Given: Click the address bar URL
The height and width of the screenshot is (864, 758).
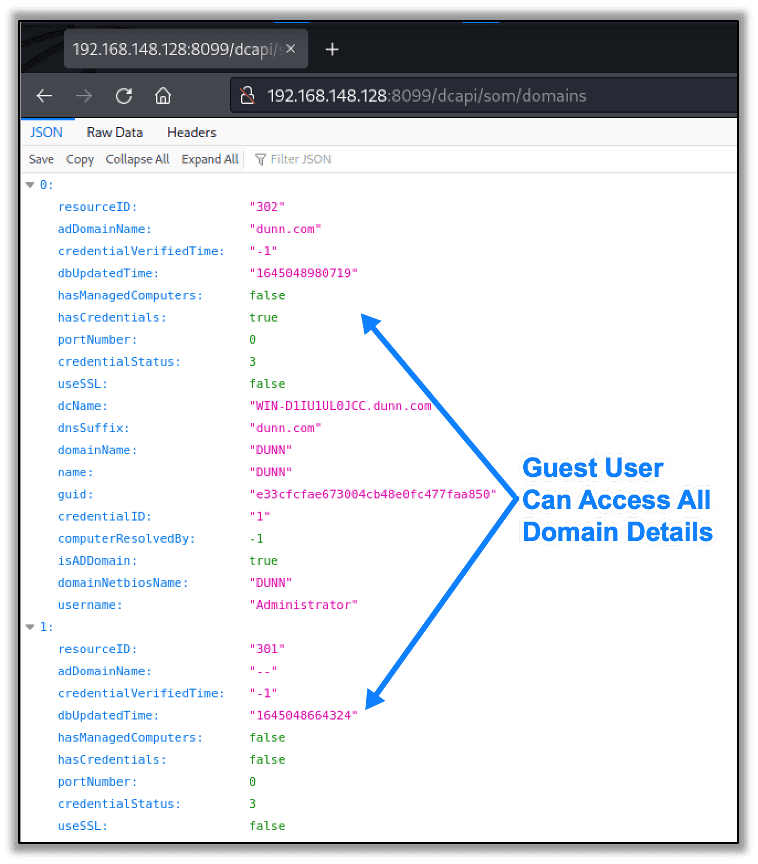Looking at the screenshot, I should pos(420,95).
